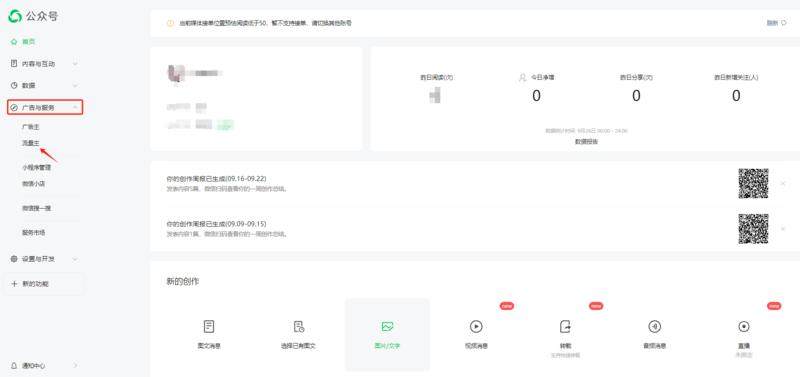This screenshot has width=800, height=377.
Task: Choose the 转载 repost icon
Action: pyautogui.click(x=565, y=326)
